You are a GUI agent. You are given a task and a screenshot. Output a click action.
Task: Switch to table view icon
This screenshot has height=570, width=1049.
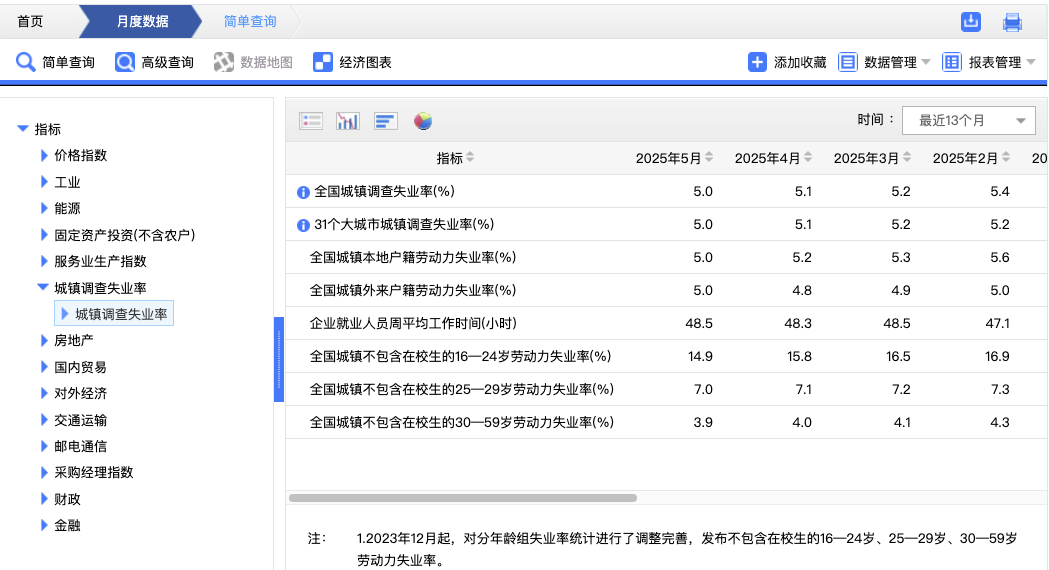pyautogui.click(x=311, y=121)
